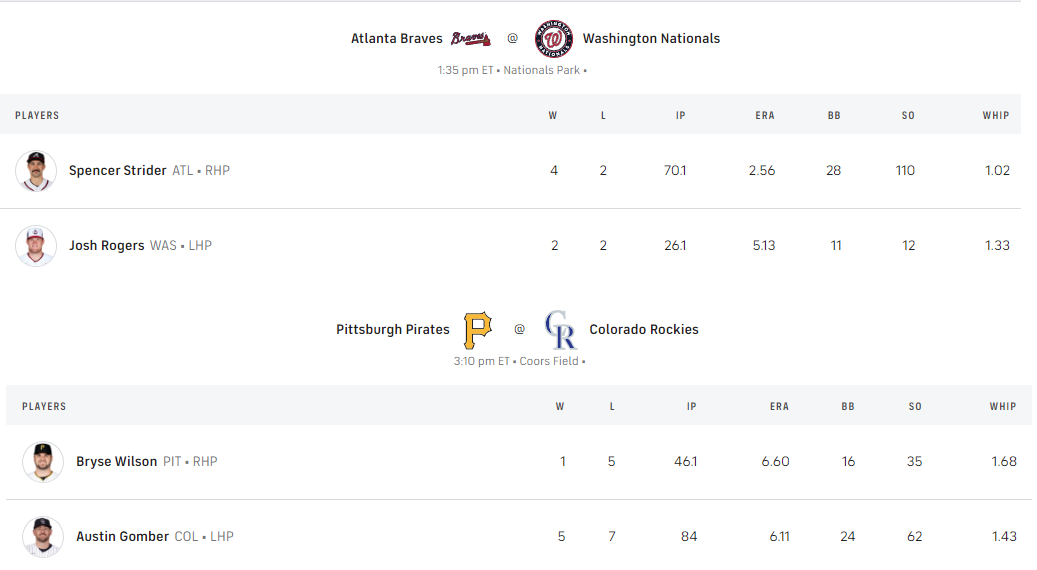Click the ERA header in Braves table
Image resolution: width=1037 pixels, height=570 pixels.
[x=765, y=116]
